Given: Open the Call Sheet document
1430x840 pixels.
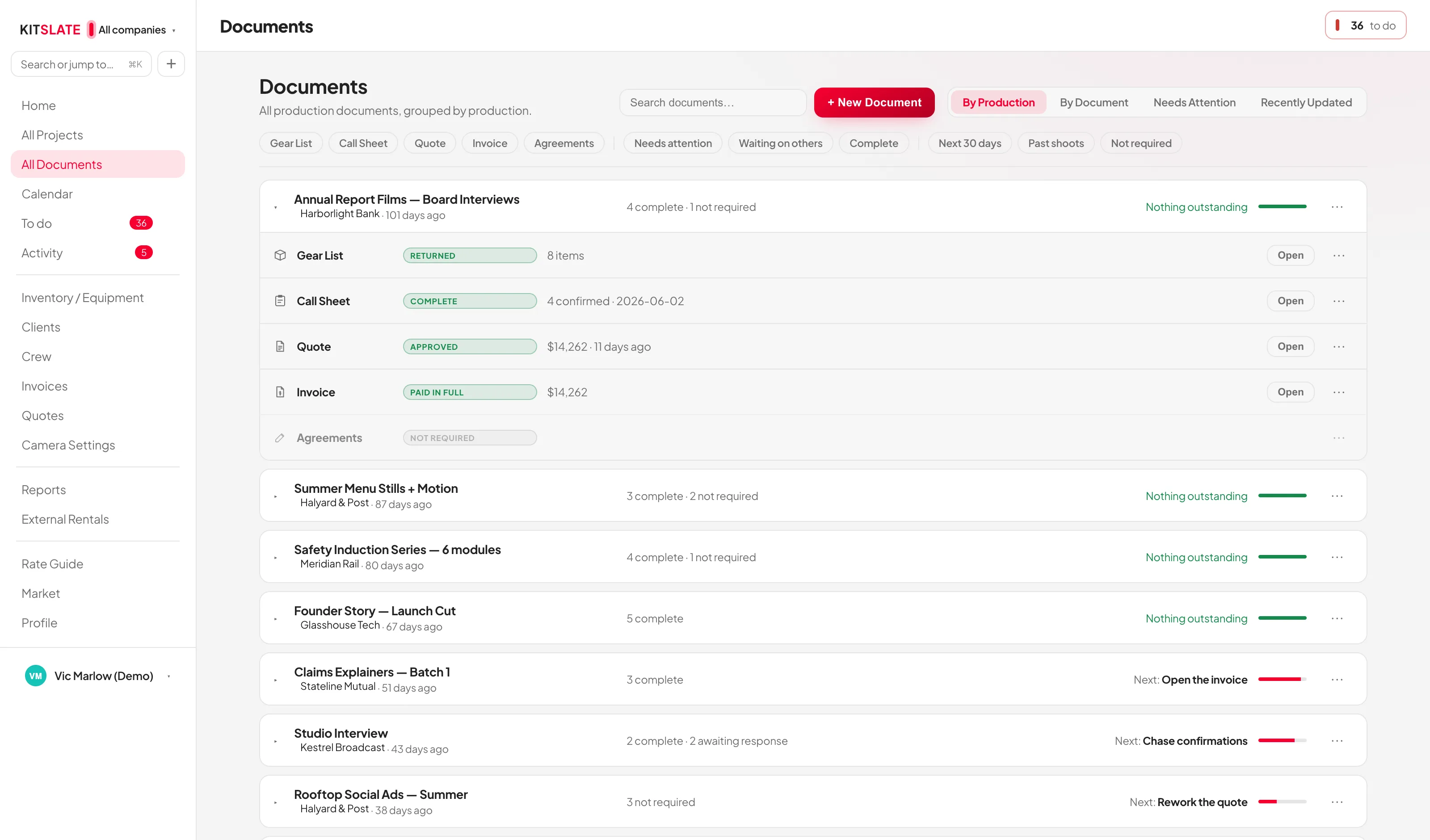Looking at the screenshot, I should pyautogui.click(x=1290, y=301).
